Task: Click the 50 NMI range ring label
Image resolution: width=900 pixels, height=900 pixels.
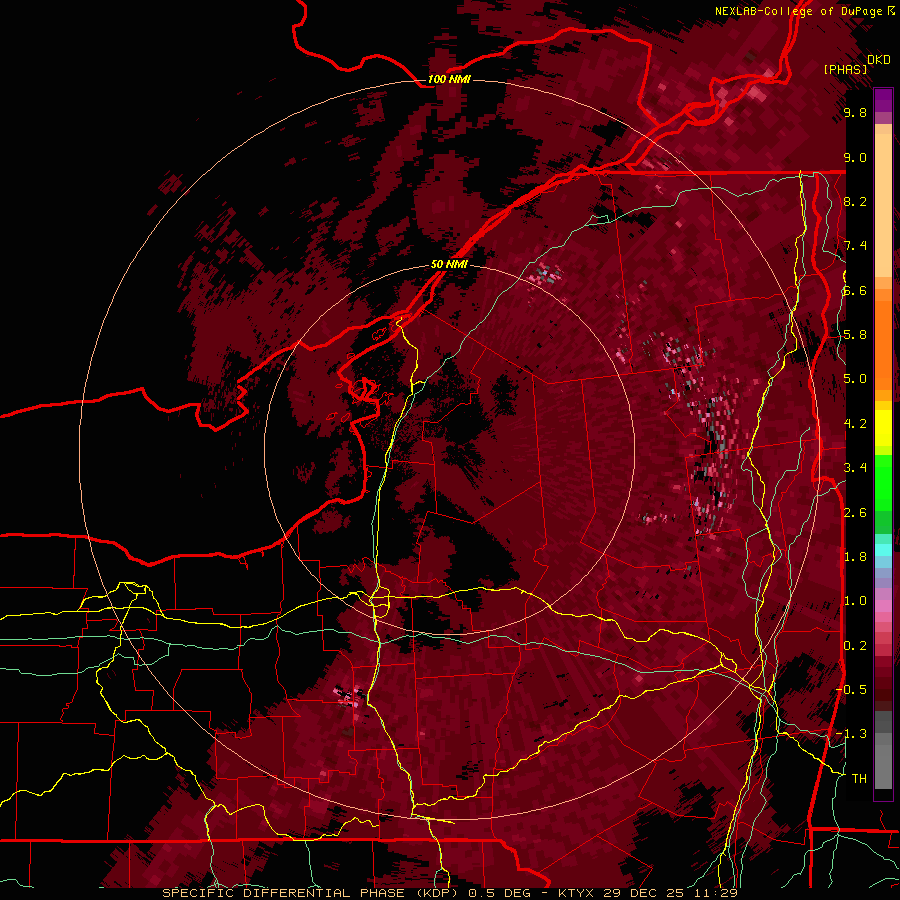Action: click(449, 265)
